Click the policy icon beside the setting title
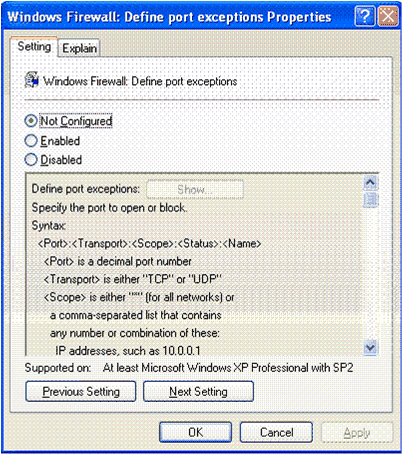The height and width of the screenshot is (458, 405). tap(32, 80)
